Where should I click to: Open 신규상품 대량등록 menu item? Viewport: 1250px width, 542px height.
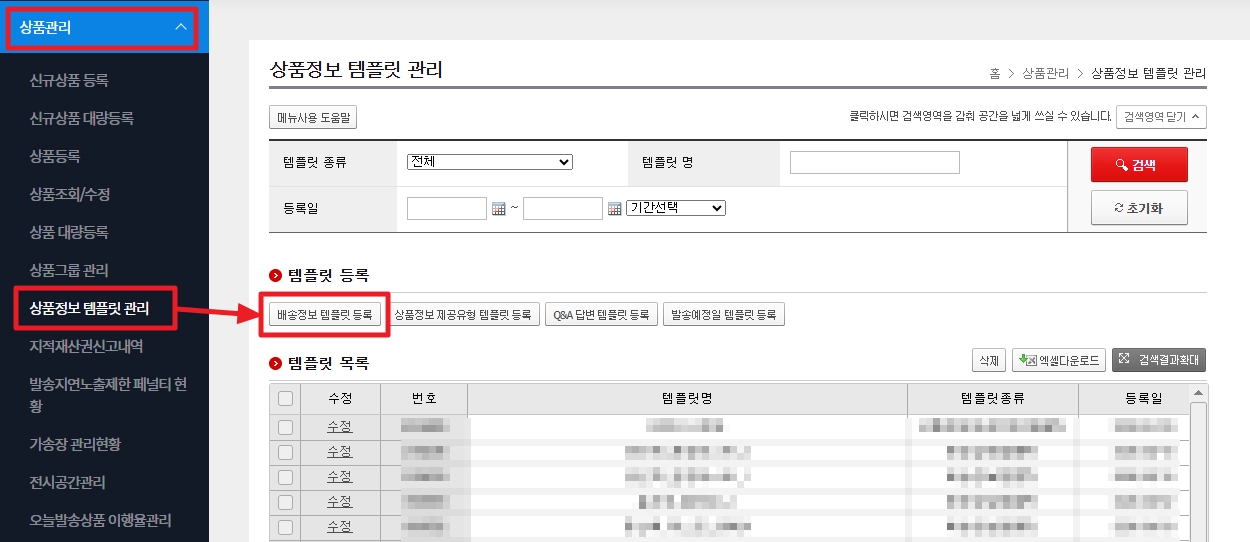[x=81, y=118]
